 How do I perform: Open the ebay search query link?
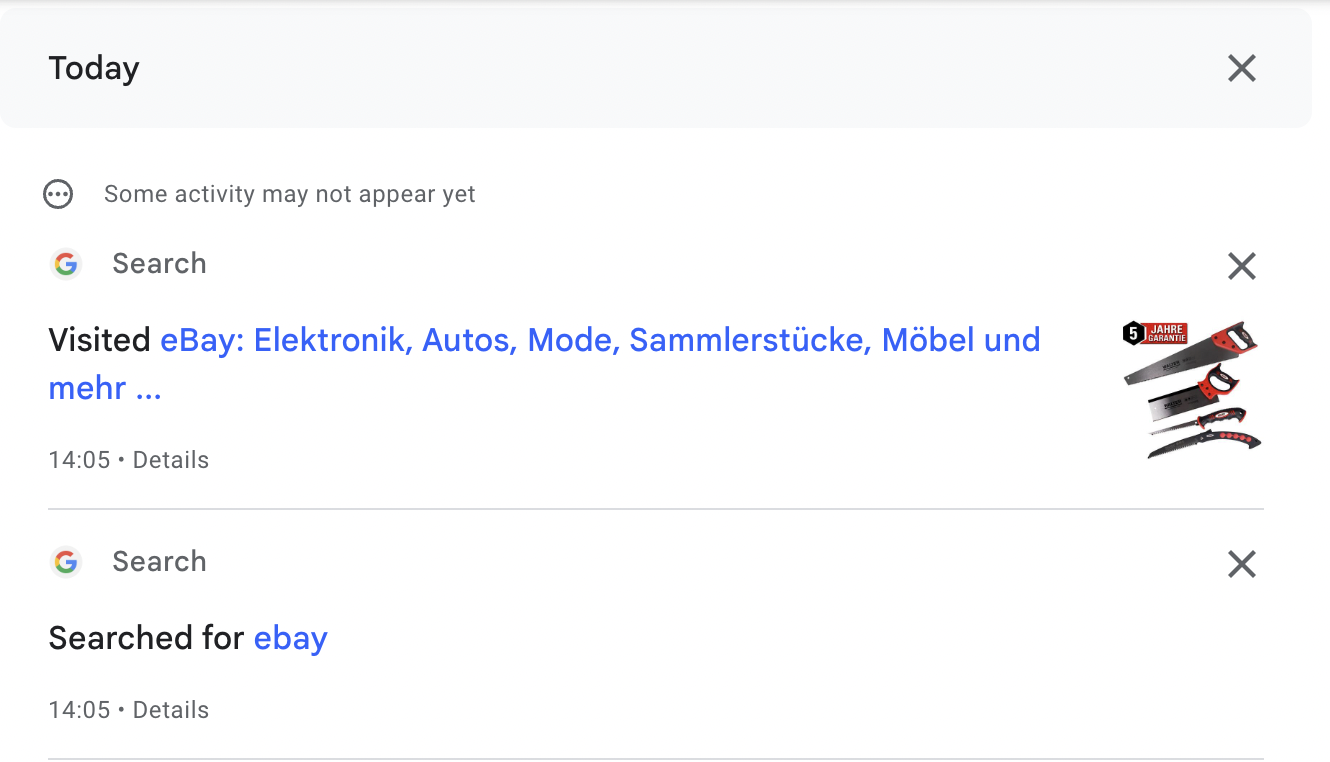[x=290, y=638]
